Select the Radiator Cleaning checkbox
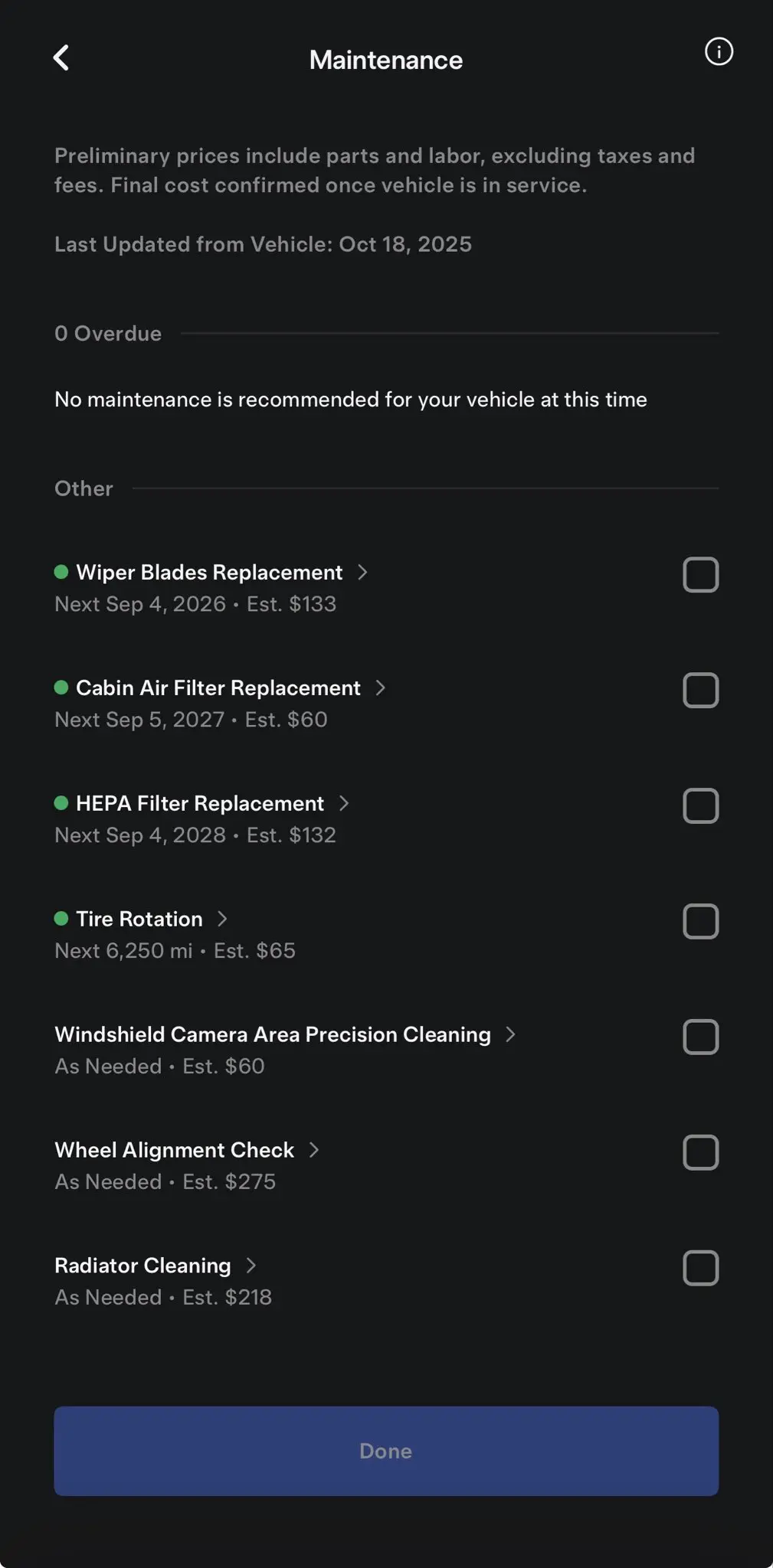Image resolution: width=773 pixels, height=1568 pixels. [700, 1268]
